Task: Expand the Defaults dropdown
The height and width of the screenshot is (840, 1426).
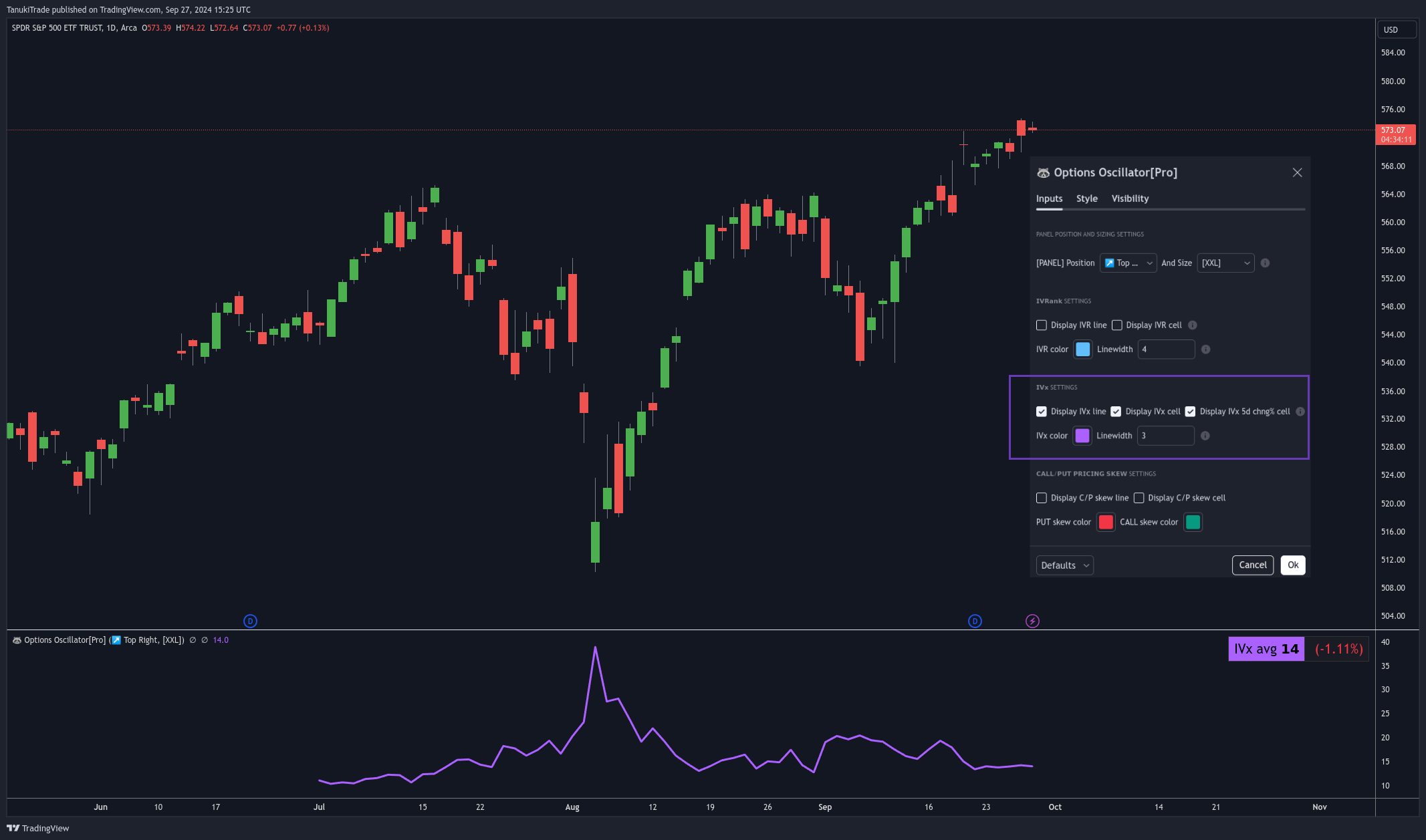Action: click(x=1064, y=565)
